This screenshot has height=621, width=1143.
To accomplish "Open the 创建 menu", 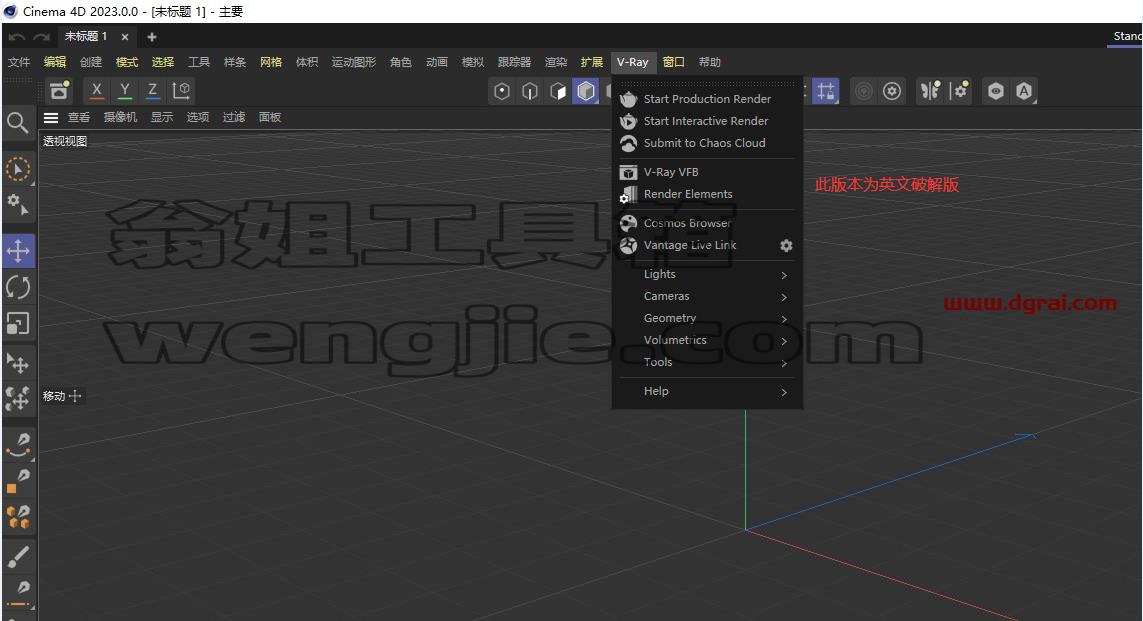I will (x=90, y=62).
